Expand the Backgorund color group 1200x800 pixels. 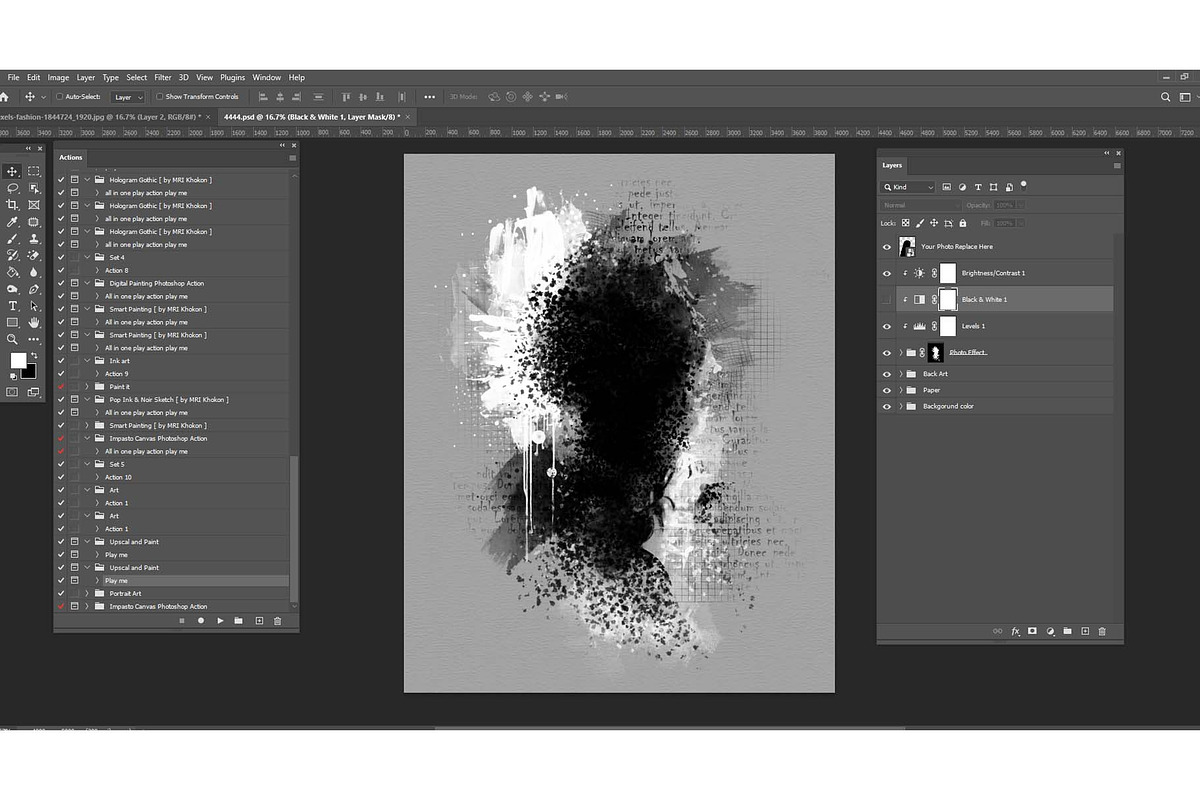click(x=901, y=406)
